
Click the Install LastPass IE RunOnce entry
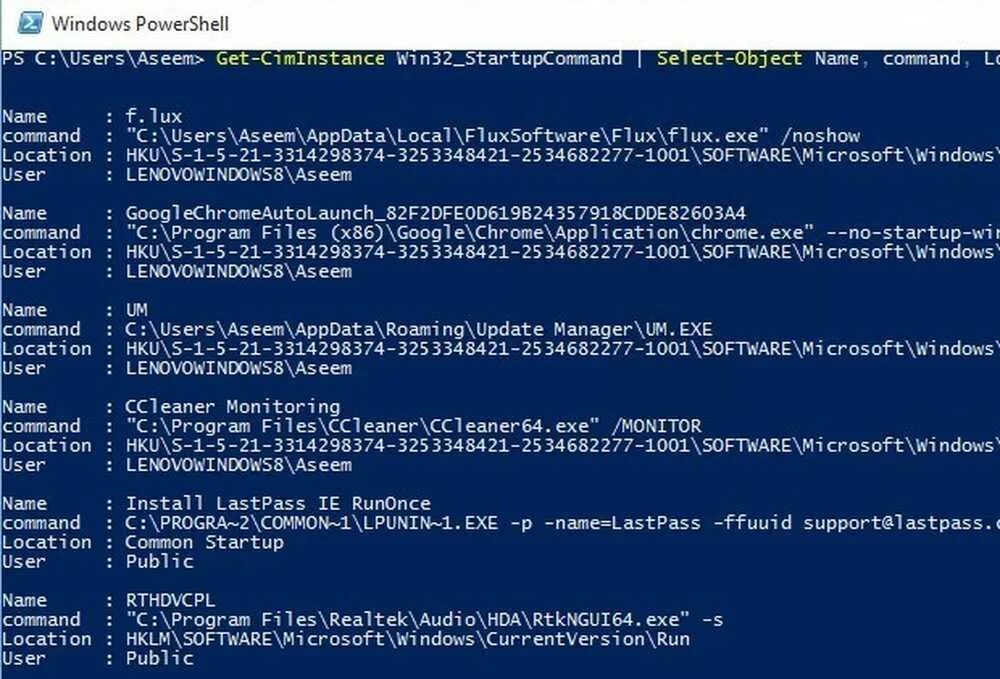point(278,504)
